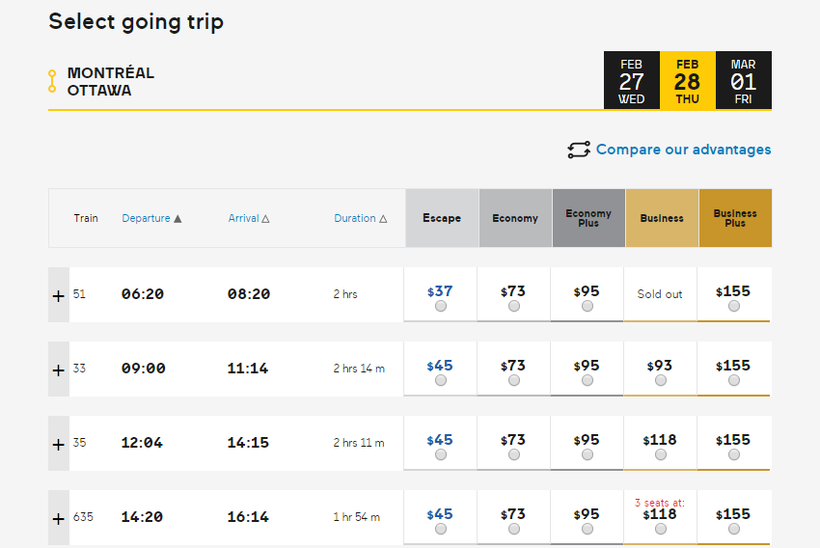Image resolution: width=820 pixels, height=548 pixels.
Task: Expand details for train 635
Action: click(58, 518)
